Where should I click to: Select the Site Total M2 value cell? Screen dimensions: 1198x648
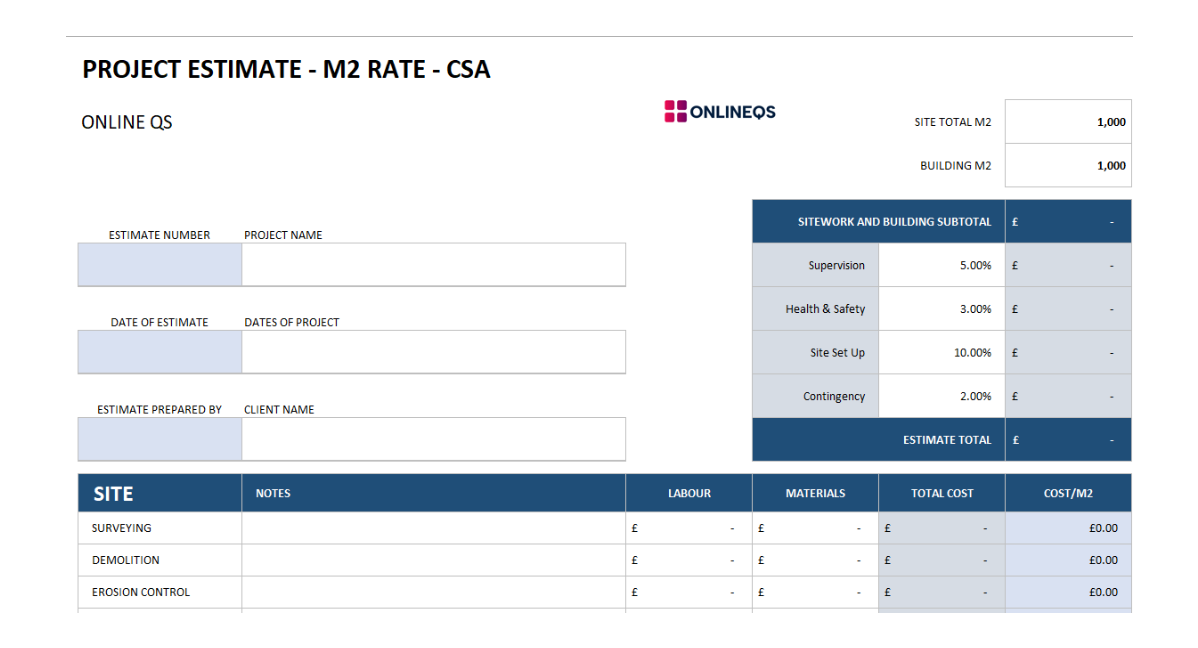pyautogui.click(x=1068, y=122)
